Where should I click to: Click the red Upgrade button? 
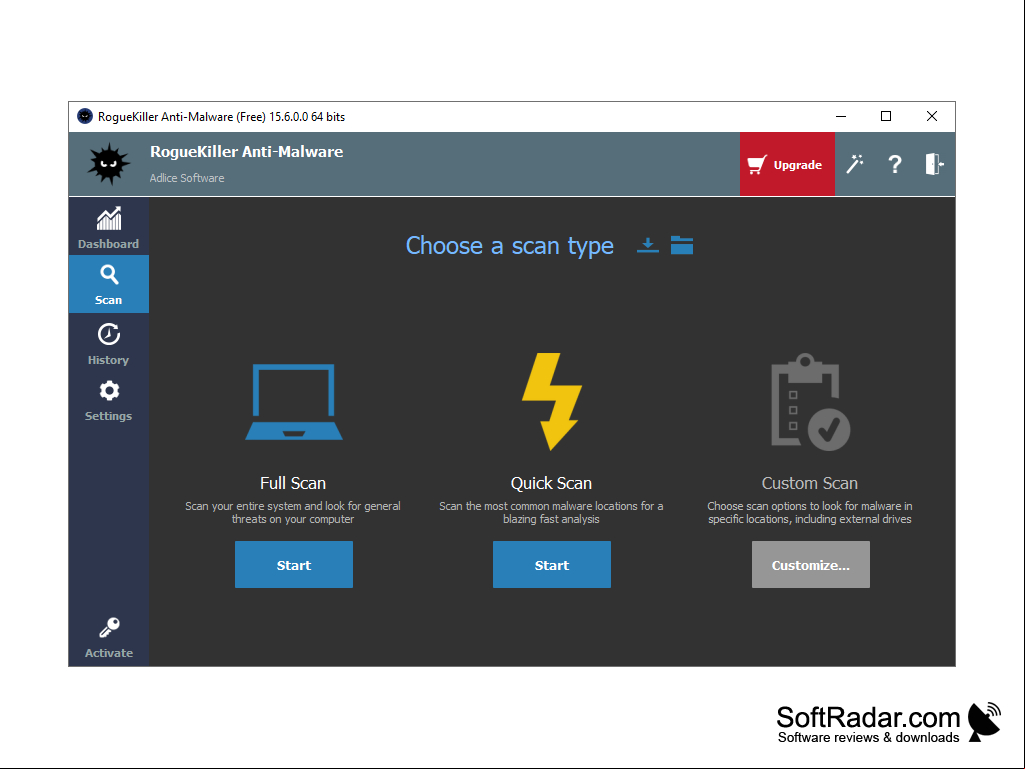tap(787, 164)
